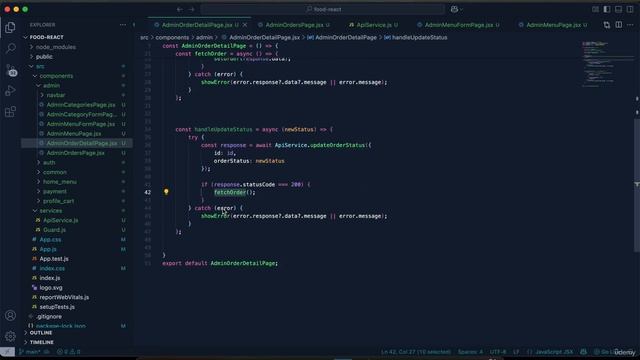
Task: Split the editor right
Action: pyautogui.click(x=619, y=25)
